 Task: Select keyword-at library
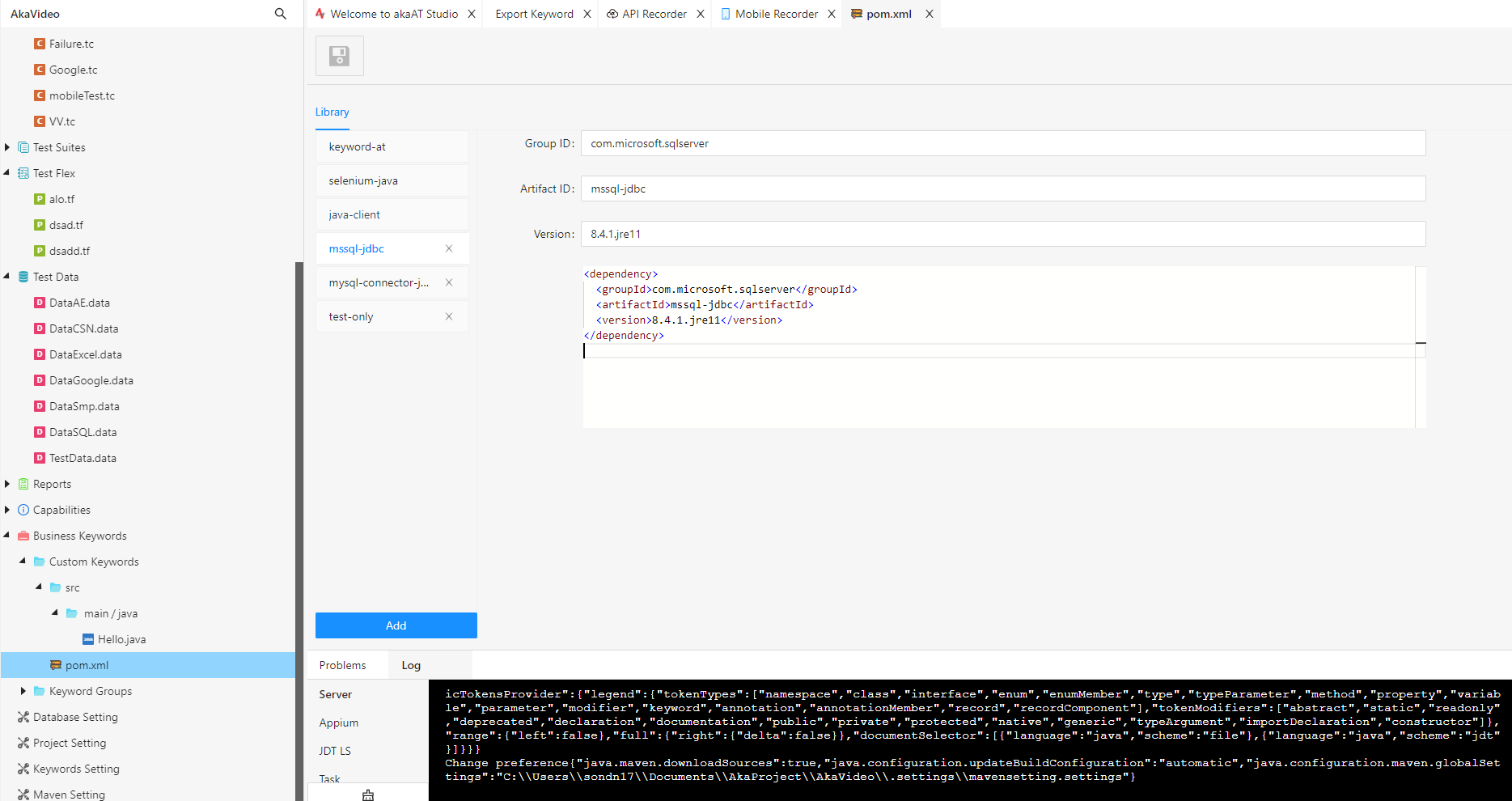tap(392, 146)
